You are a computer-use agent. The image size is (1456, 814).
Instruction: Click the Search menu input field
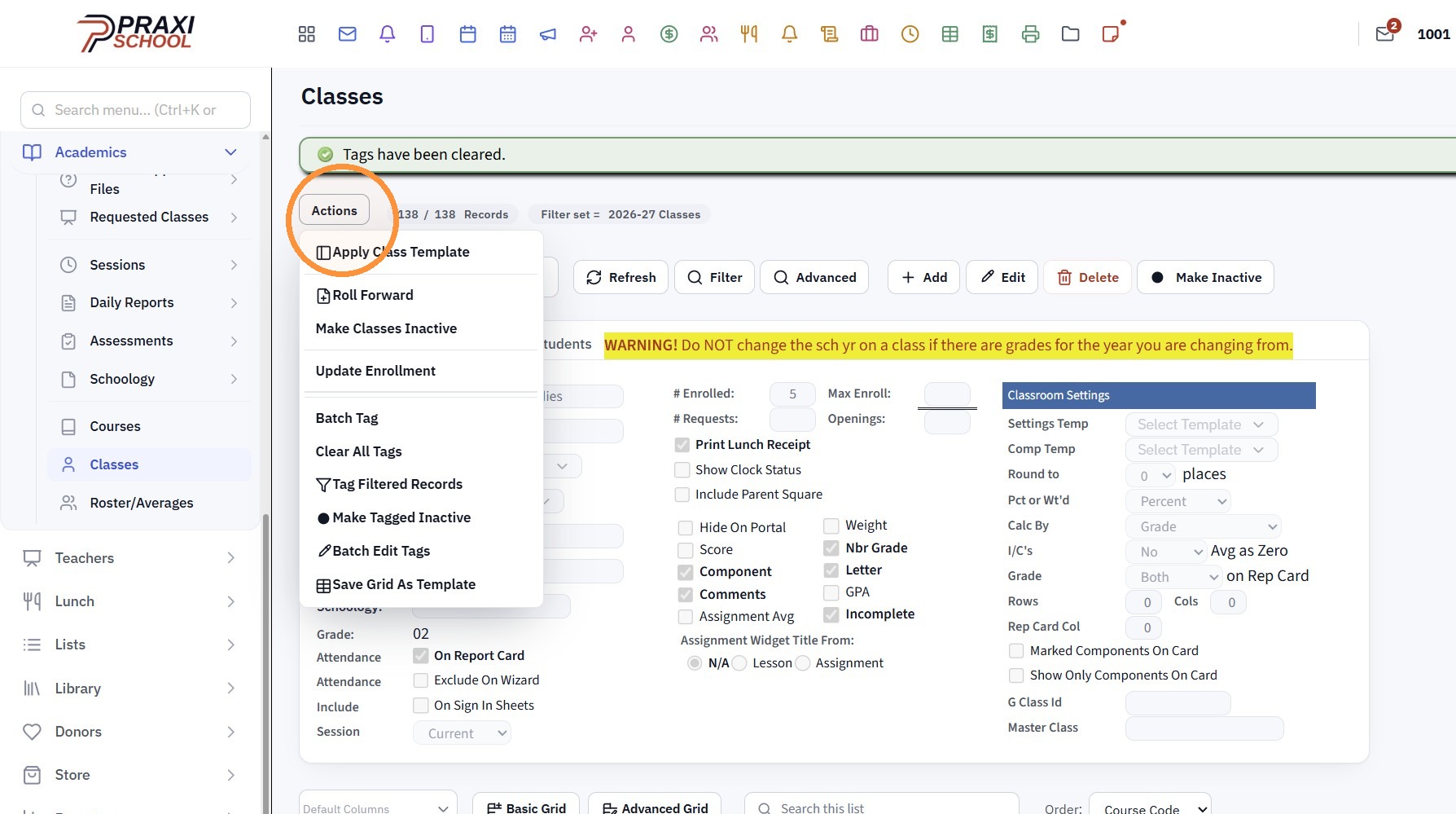[135, 110]
